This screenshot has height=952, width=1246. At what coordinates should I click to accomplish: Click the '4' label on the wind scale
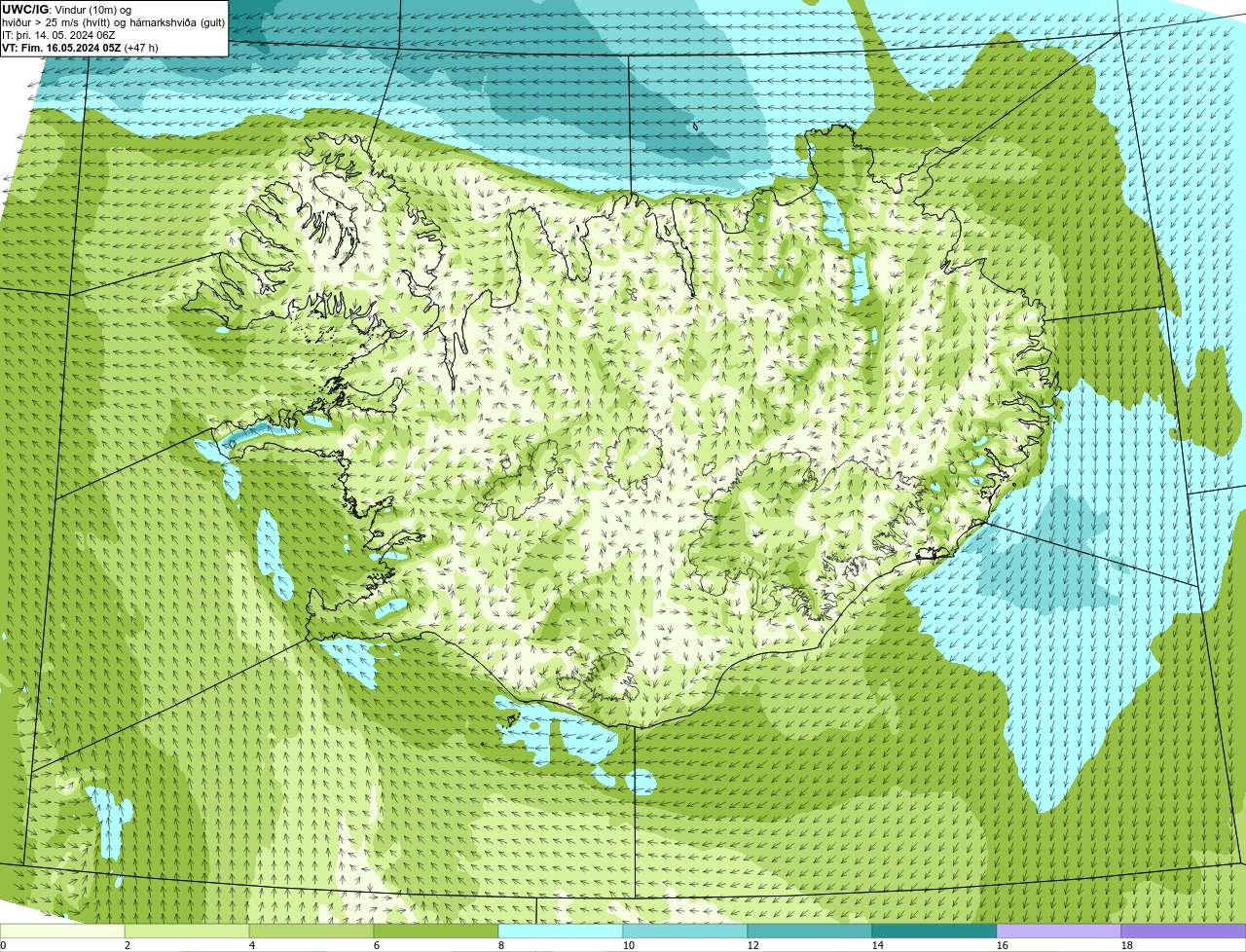click(x=252, y=945)
